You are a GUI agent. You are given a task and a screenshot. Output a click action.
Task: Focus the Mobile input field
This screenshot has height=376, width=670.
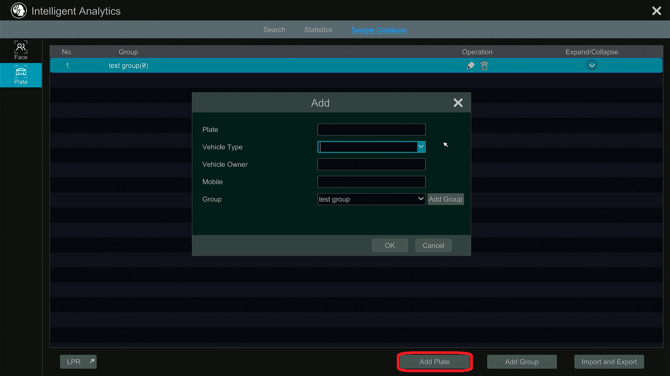[x=371, y=182]
